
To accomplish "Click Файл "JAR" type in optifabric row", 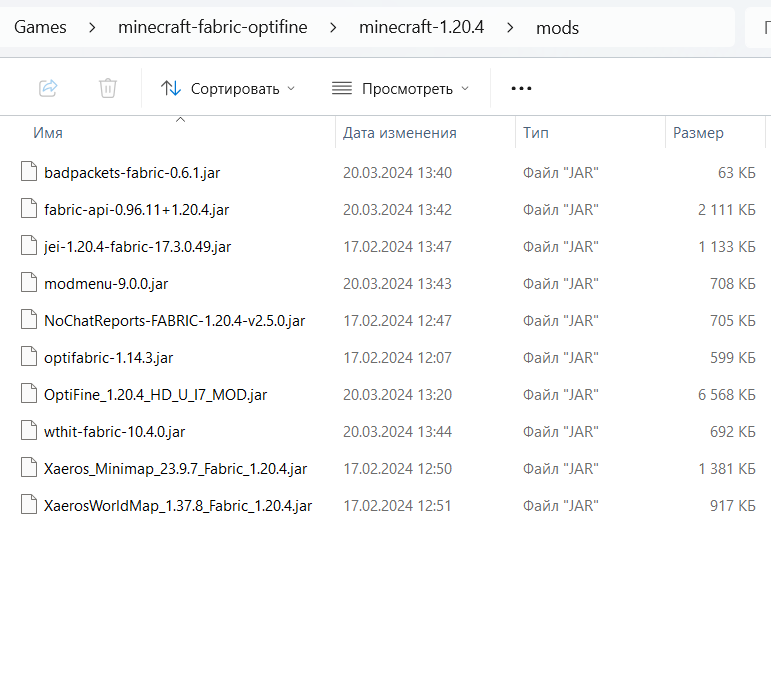I will point(561,358).
